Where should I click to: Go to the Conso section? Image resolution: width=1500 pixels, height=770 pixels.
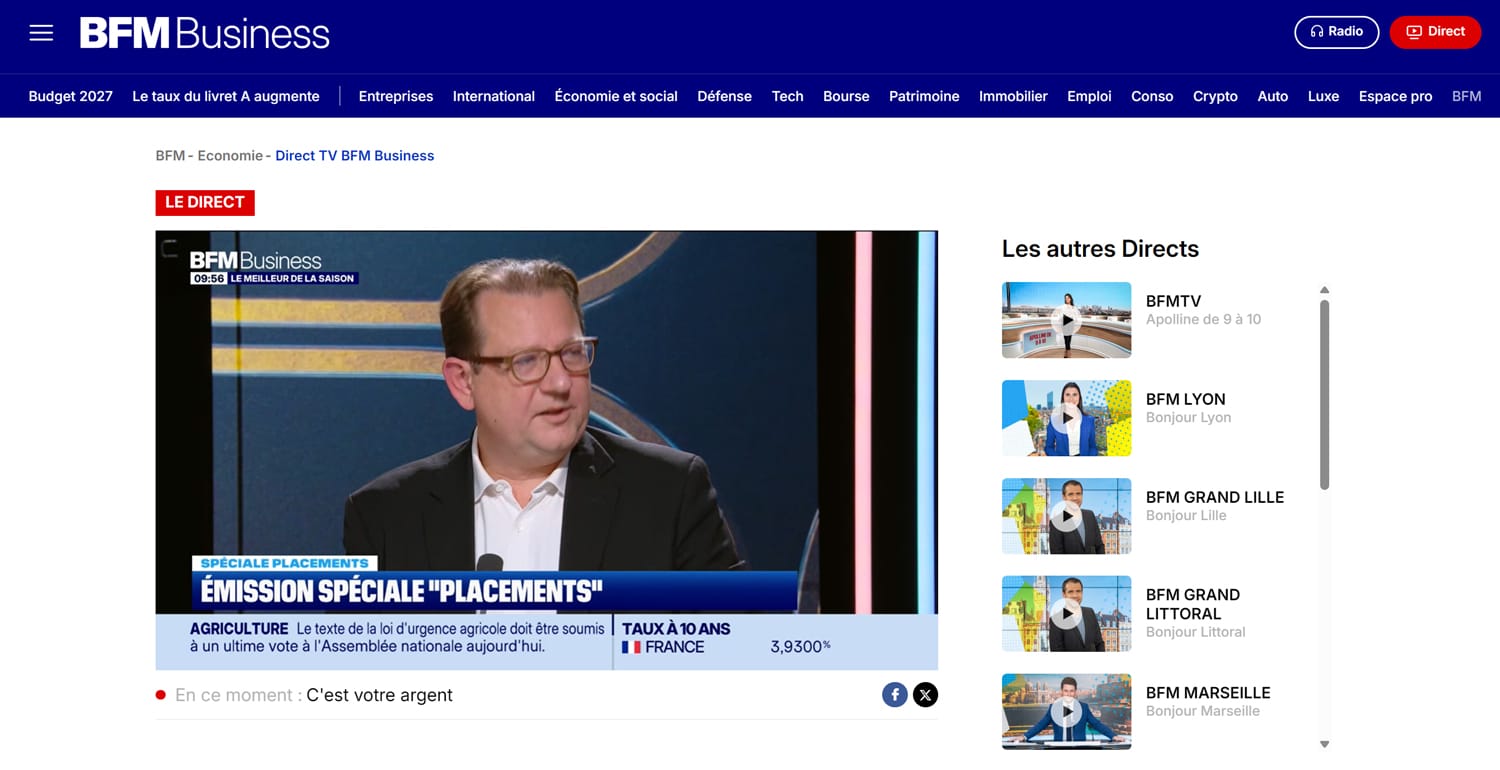1152,96
